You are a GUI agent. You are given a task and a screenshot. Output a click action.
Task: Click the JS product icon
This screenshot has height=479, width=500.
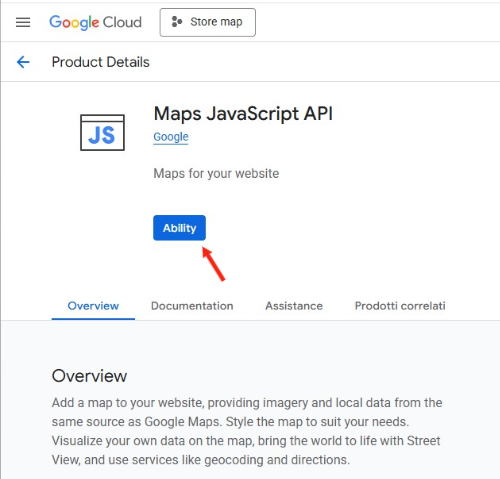102,132
